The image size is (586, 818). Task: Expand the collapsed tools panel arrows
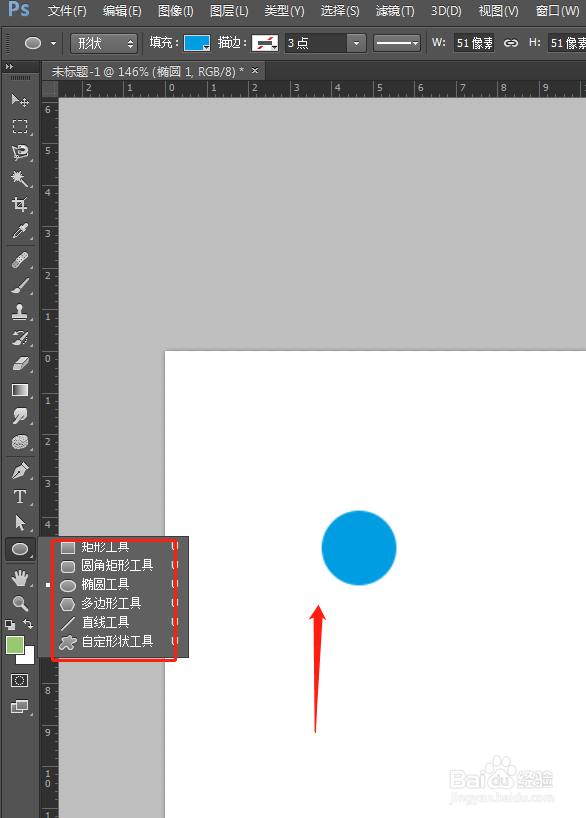click(9, 67)
